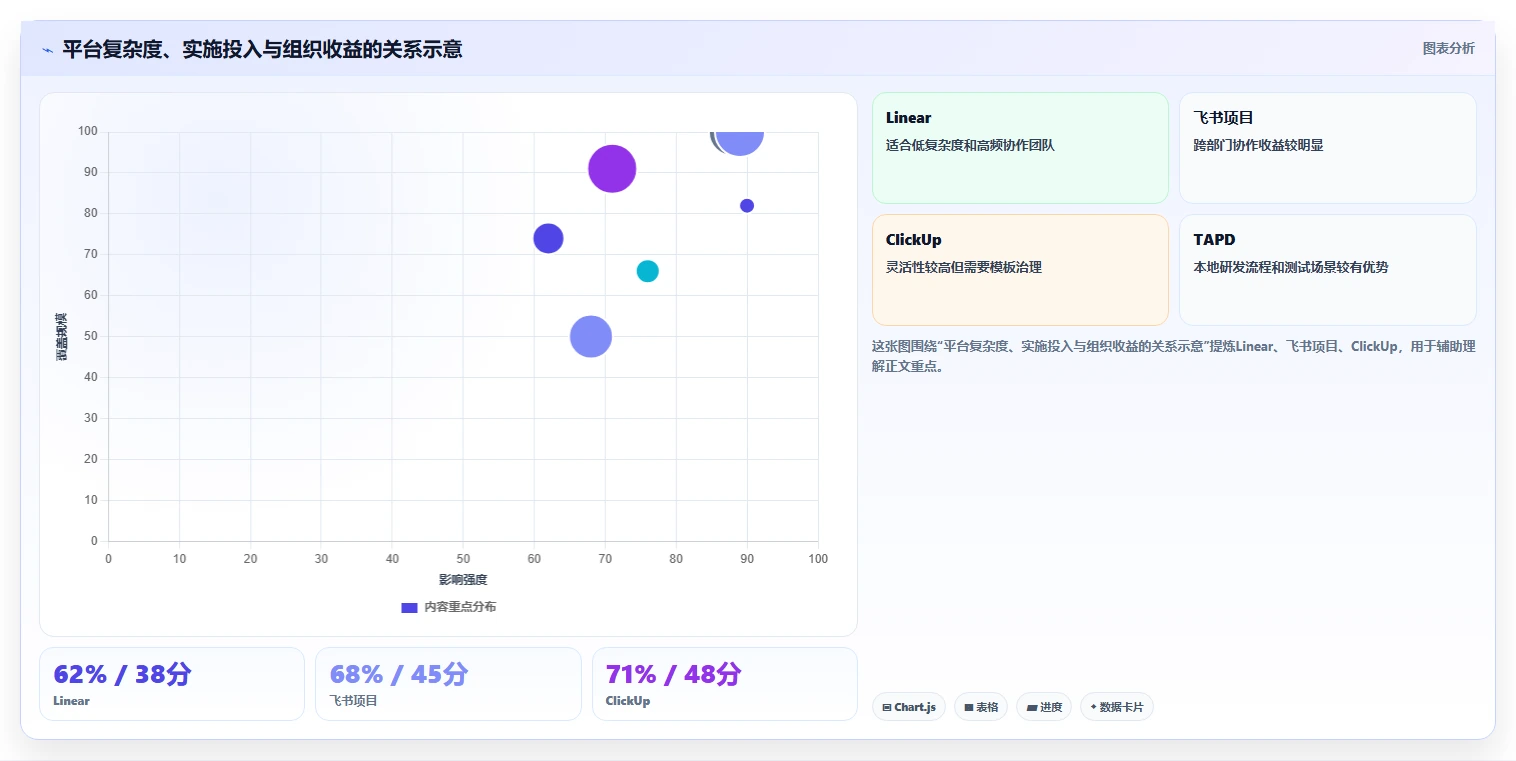Open the Linear description card
The height and width of the screenshot is (761, 1516).
tap(1020, 148)
